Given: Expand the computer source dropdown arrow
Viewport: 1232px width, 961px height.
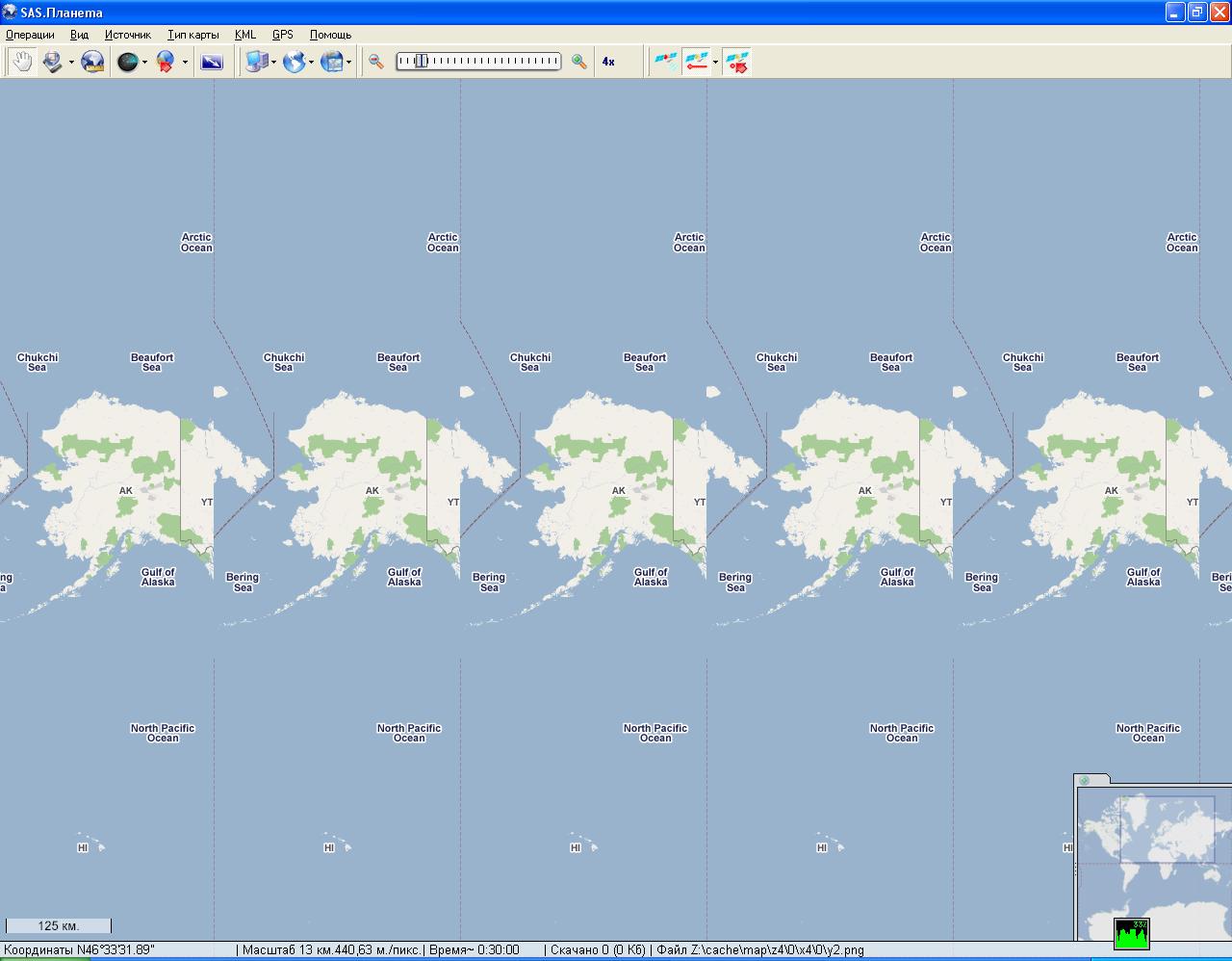Looking at the screenshot, I should point(273,63).
